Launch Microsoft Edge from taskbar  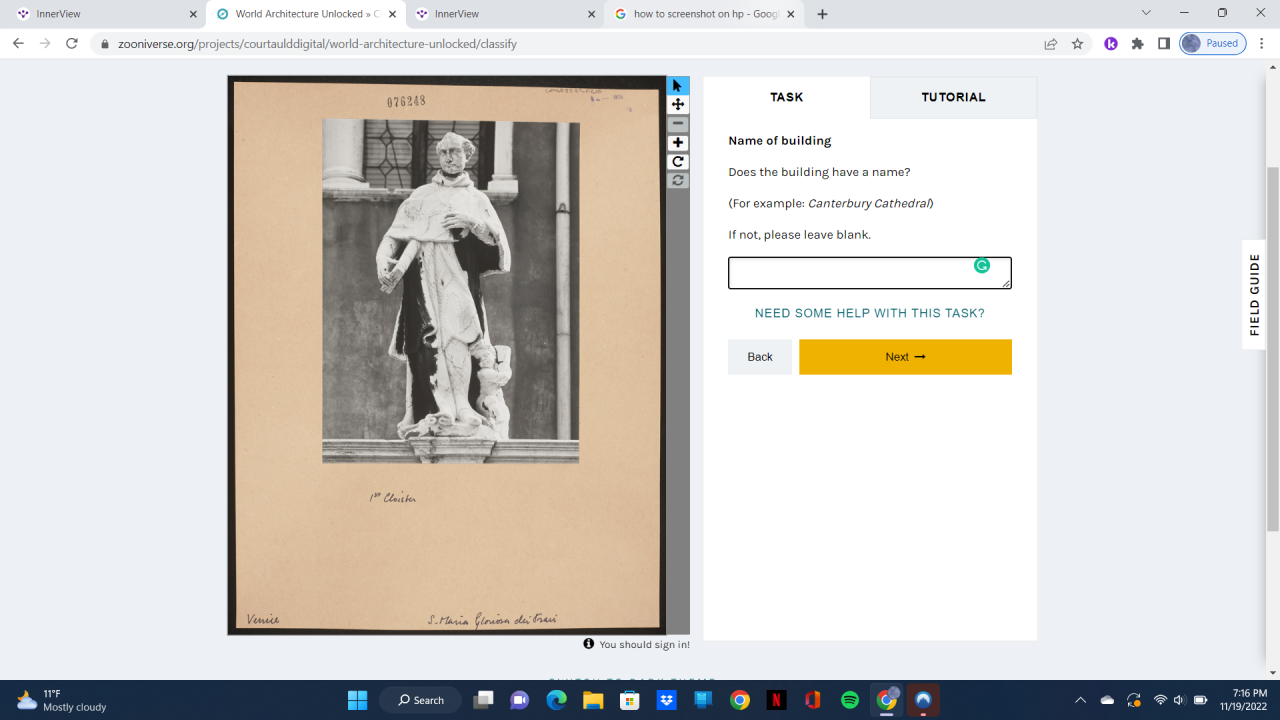pyautogui.click(x=557, y=700)
